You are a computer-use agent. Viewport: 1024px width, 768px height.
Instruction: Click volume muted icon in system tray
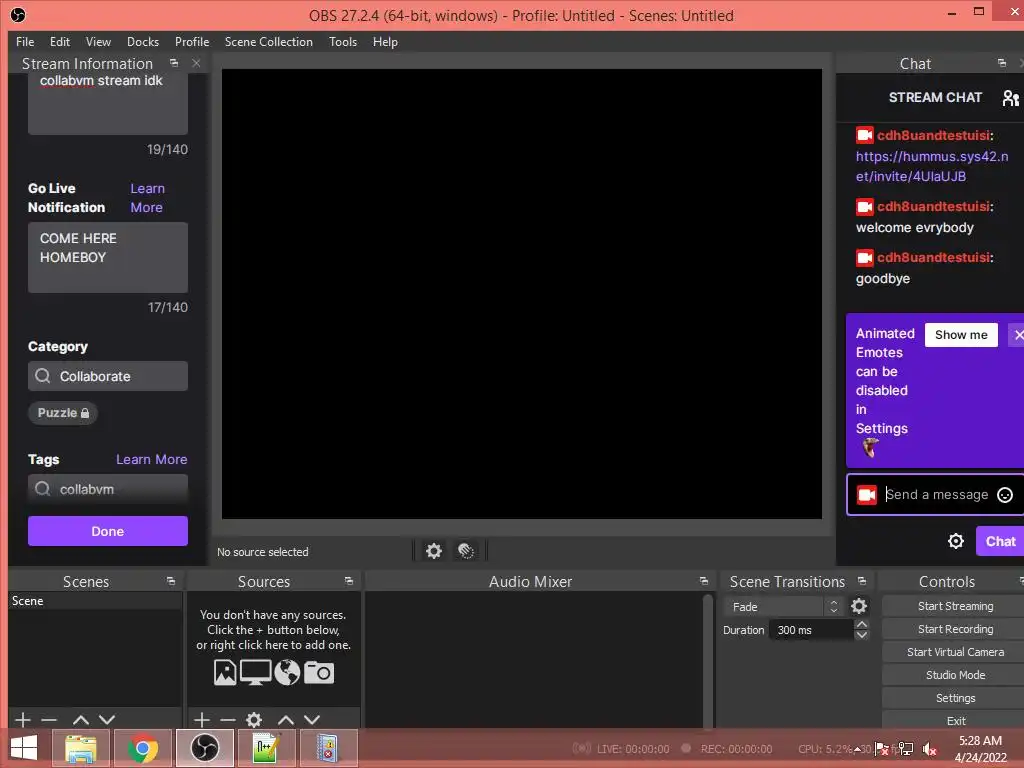[929, 749]
